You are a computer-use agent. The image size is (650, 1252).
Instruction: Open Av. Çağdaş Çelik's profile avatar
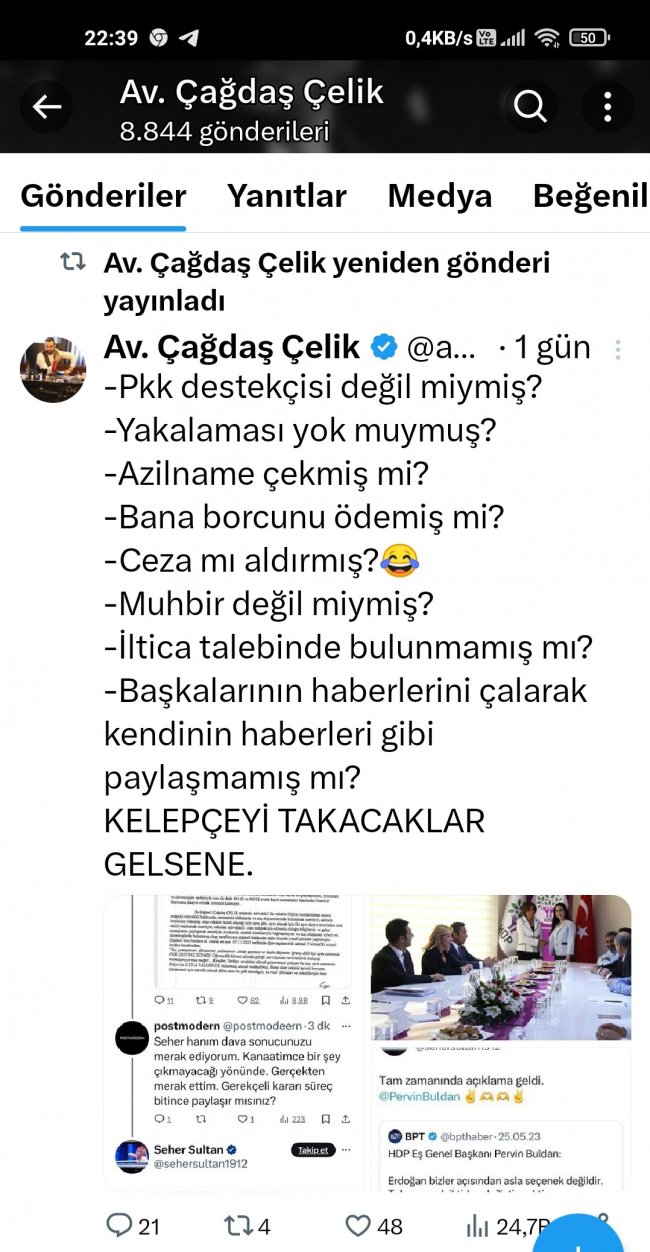pyautogui.click(x=53, y=370)
